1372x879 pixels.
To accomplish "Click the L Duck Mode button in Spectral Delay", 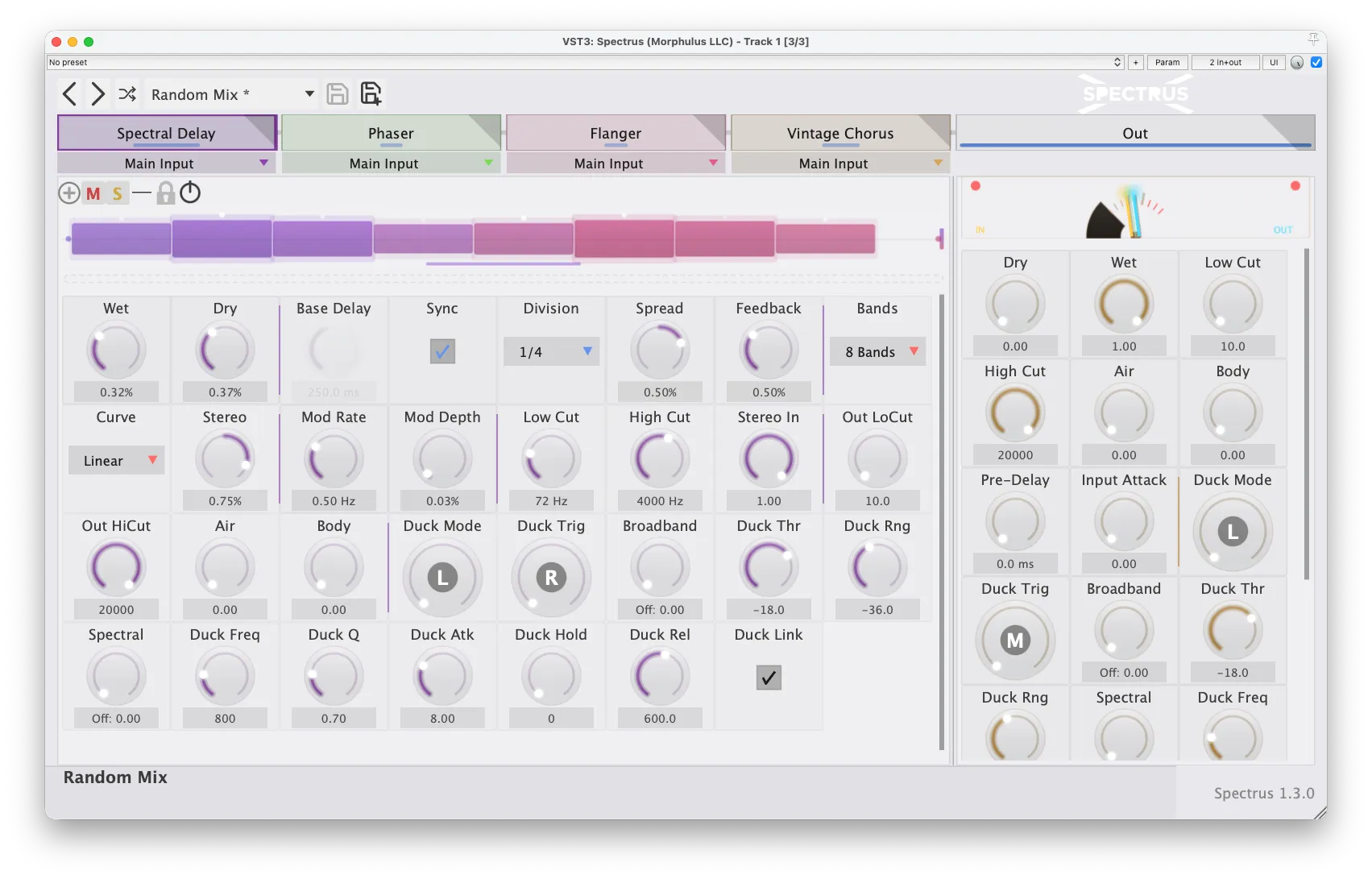I will tap(442, 578).
